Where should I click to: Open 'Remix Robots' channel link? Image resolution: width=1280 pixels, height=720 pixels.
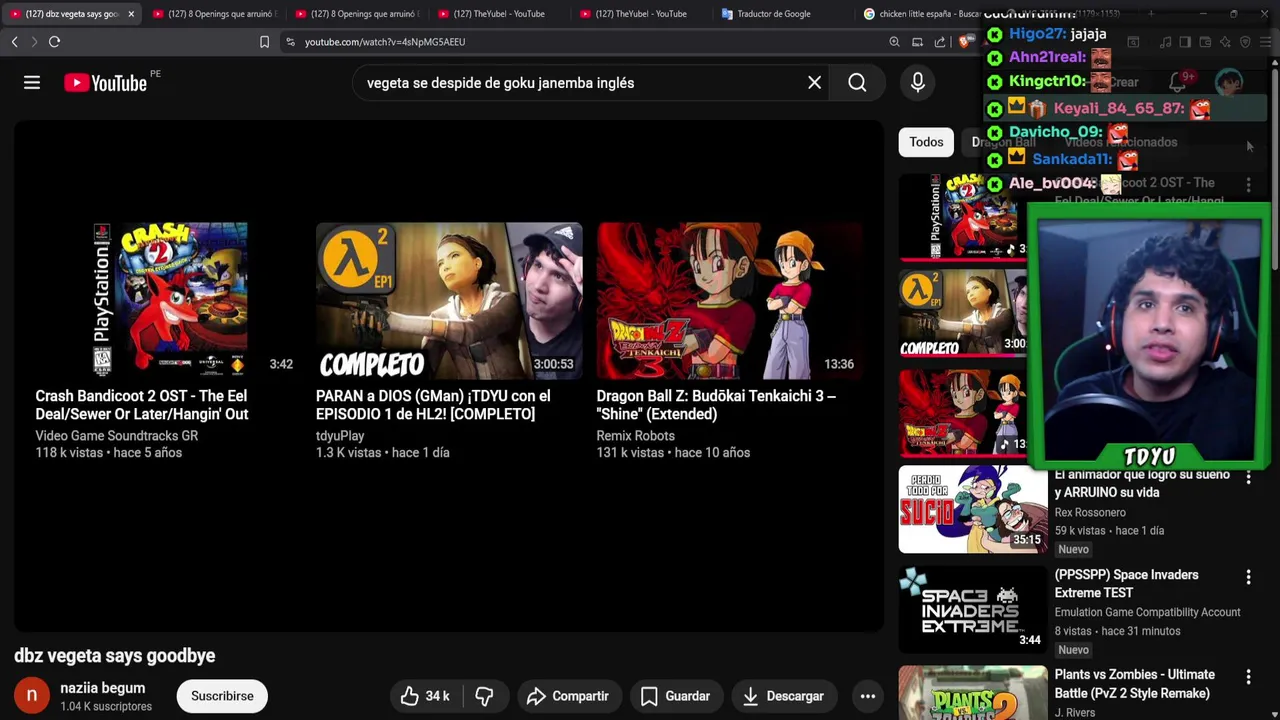point(636,436)
